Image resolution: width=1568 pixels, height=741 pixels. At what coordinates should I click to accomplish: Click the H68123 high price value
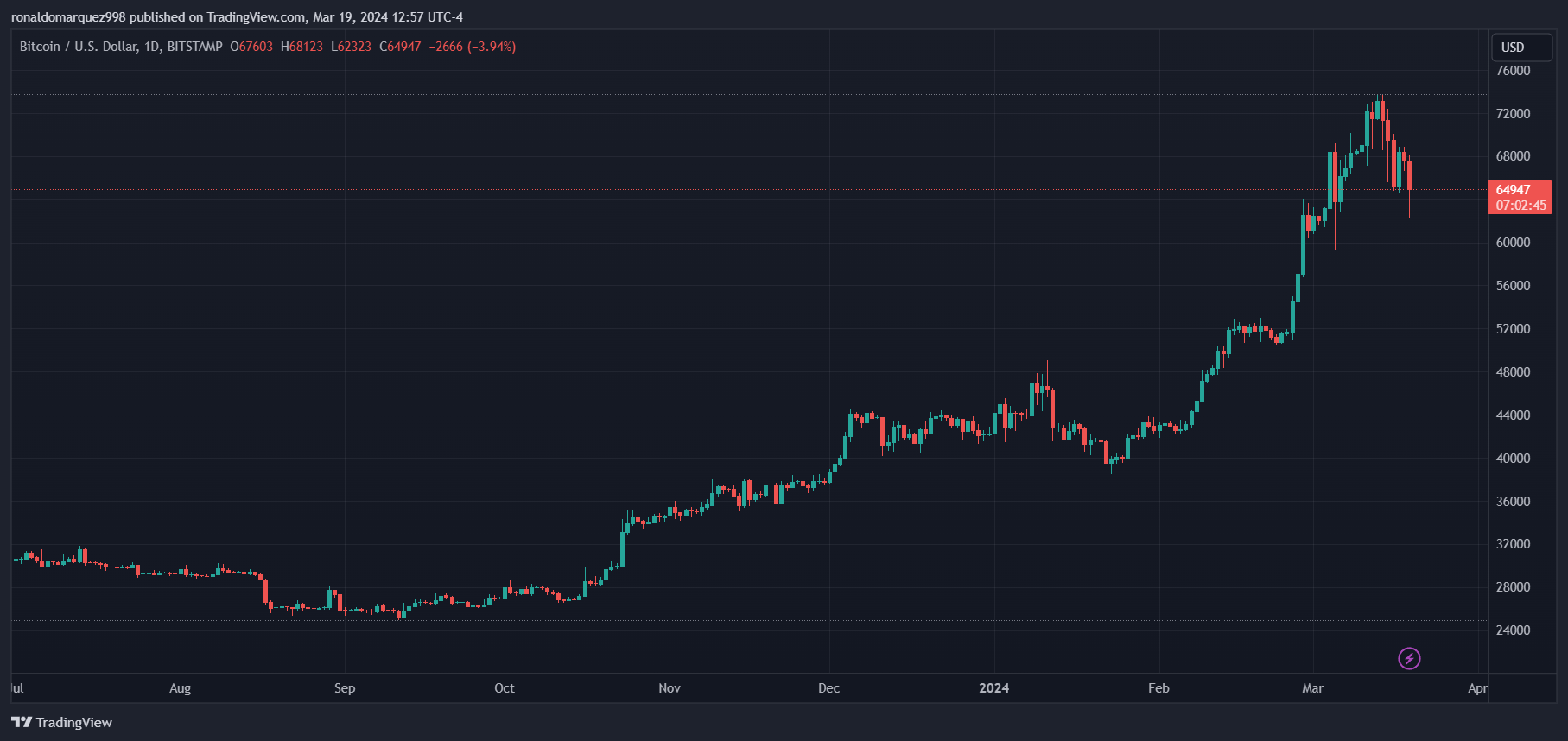(302, 47)
